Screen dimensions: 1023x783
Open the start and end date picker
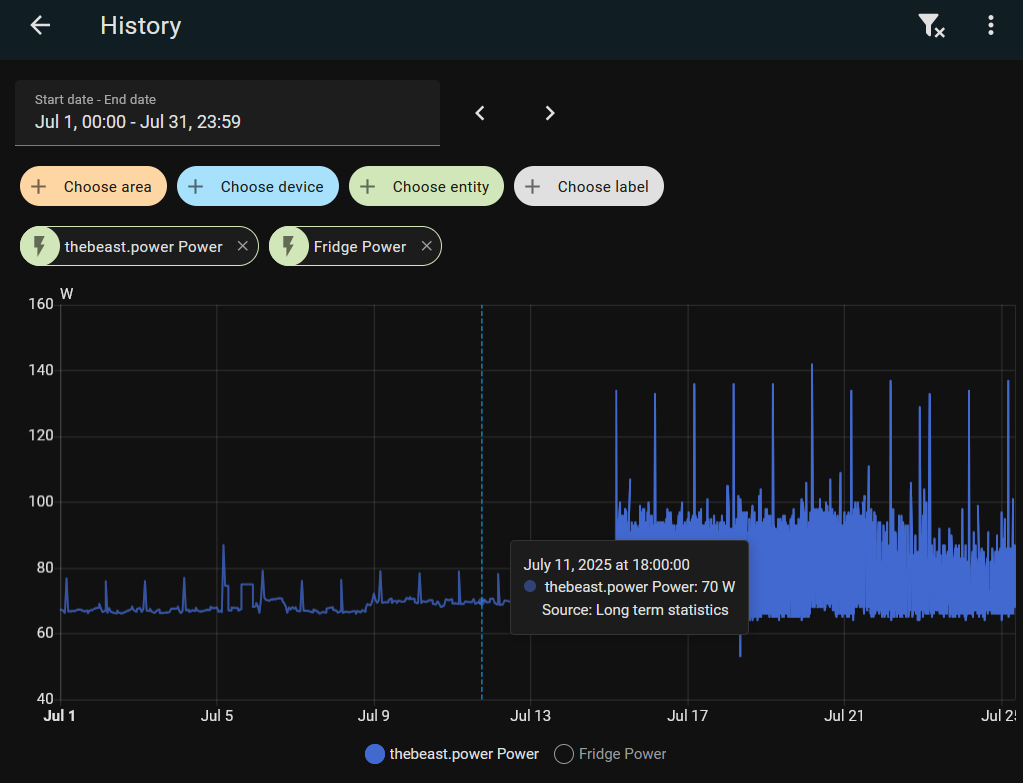coord(227,113)
